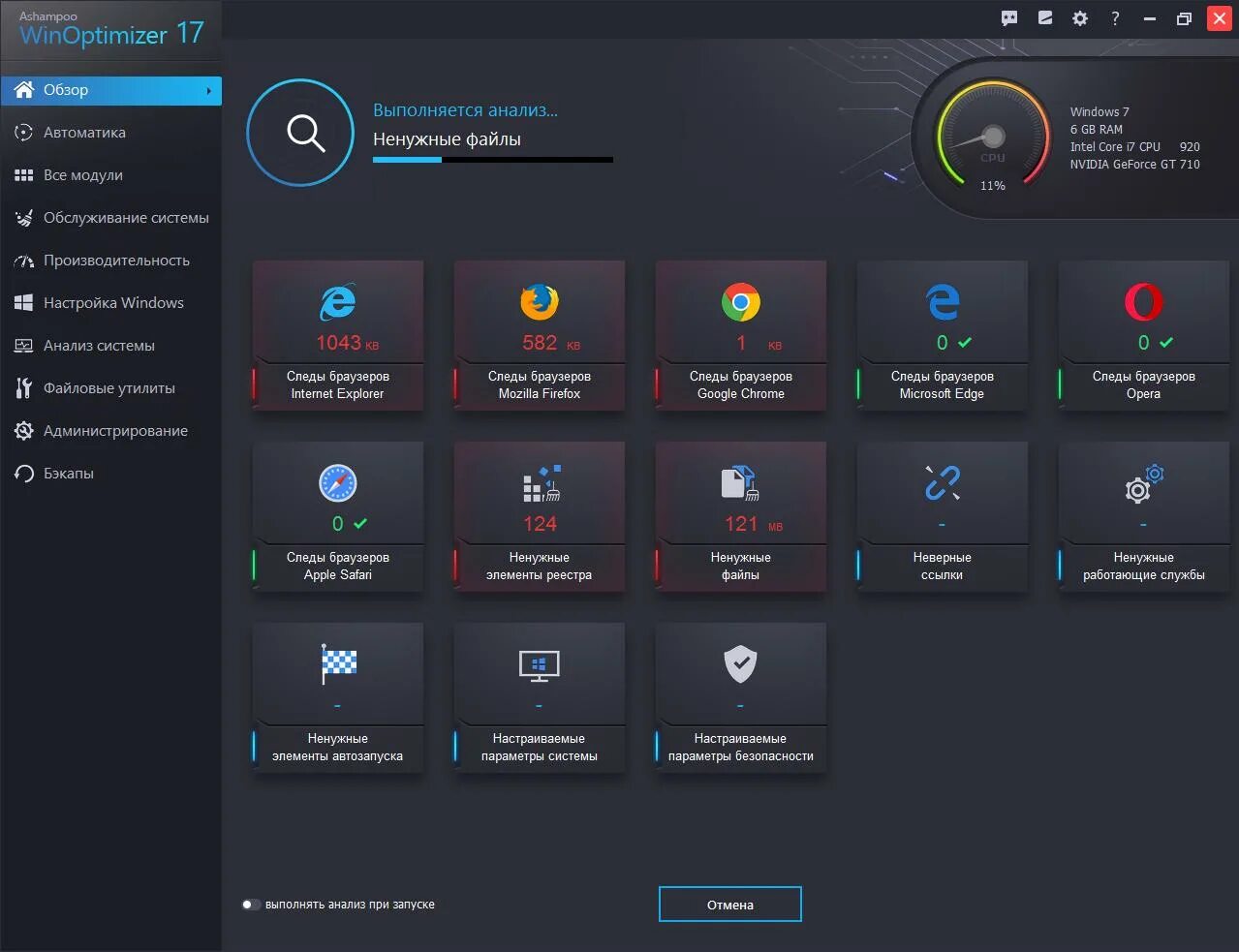
Task: Click 'Ненужные элементы реестра' label
Action: pos(540,566)
